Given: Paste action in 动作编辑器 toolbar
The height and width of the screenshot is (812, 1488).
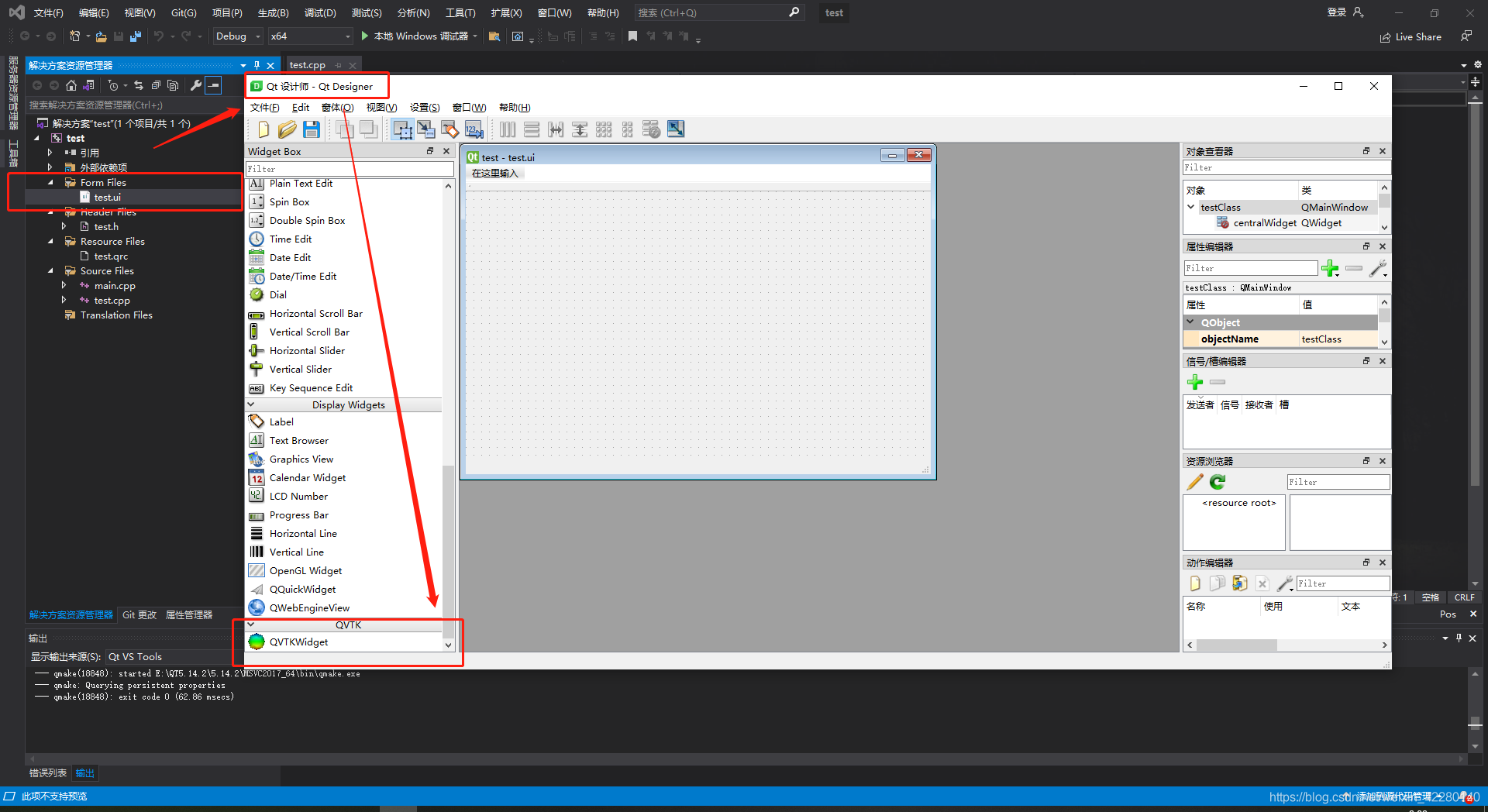Looking at the screenshot, I should tap(1240, 583).
